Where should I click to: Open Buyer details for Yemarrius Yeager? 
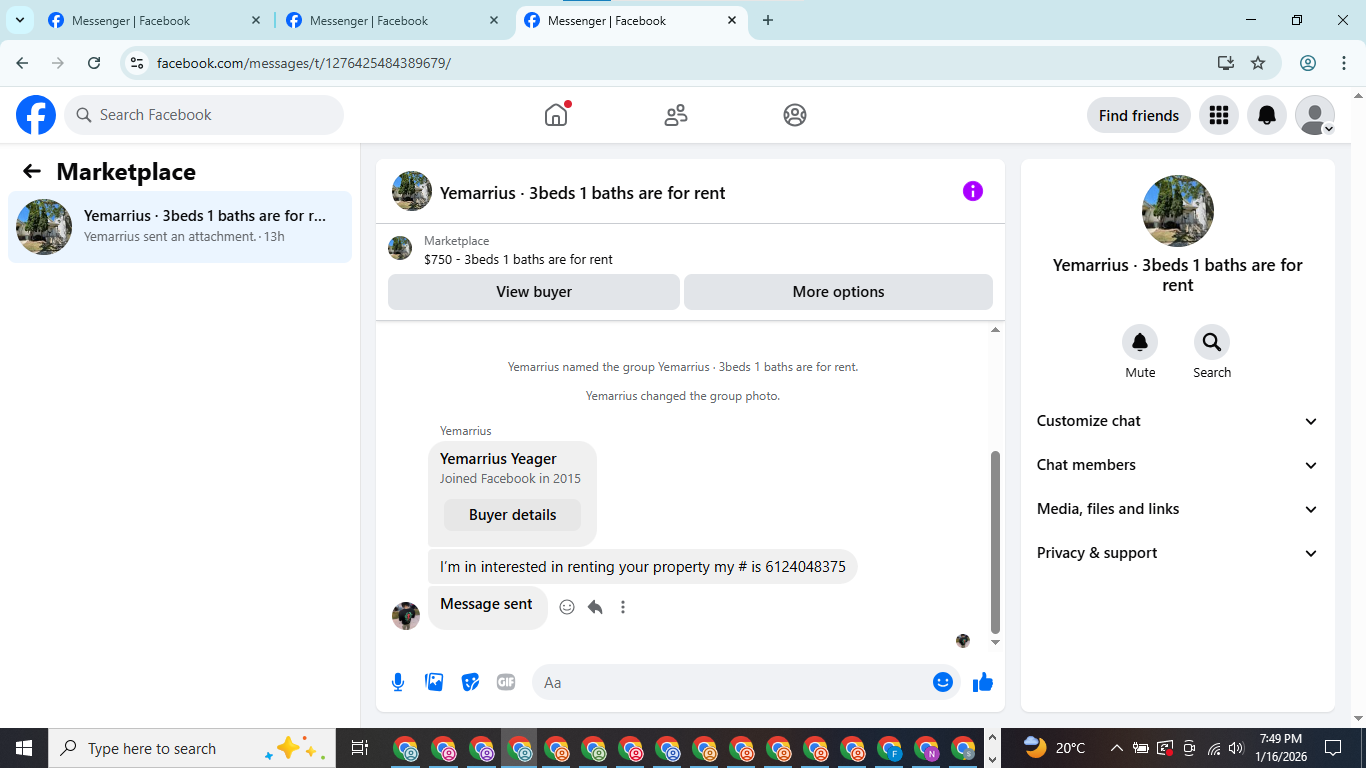click(512, 515)
